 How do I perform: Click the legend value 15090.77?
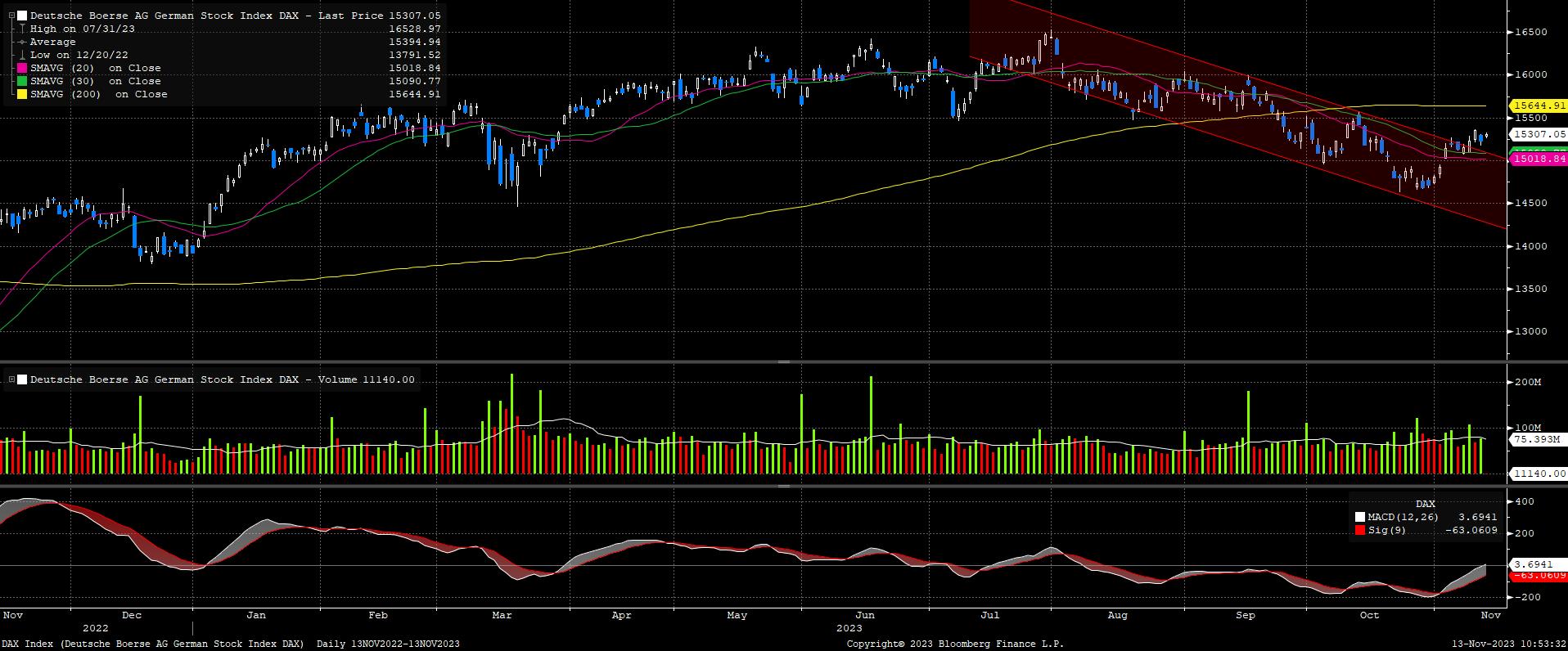(415, 81)
